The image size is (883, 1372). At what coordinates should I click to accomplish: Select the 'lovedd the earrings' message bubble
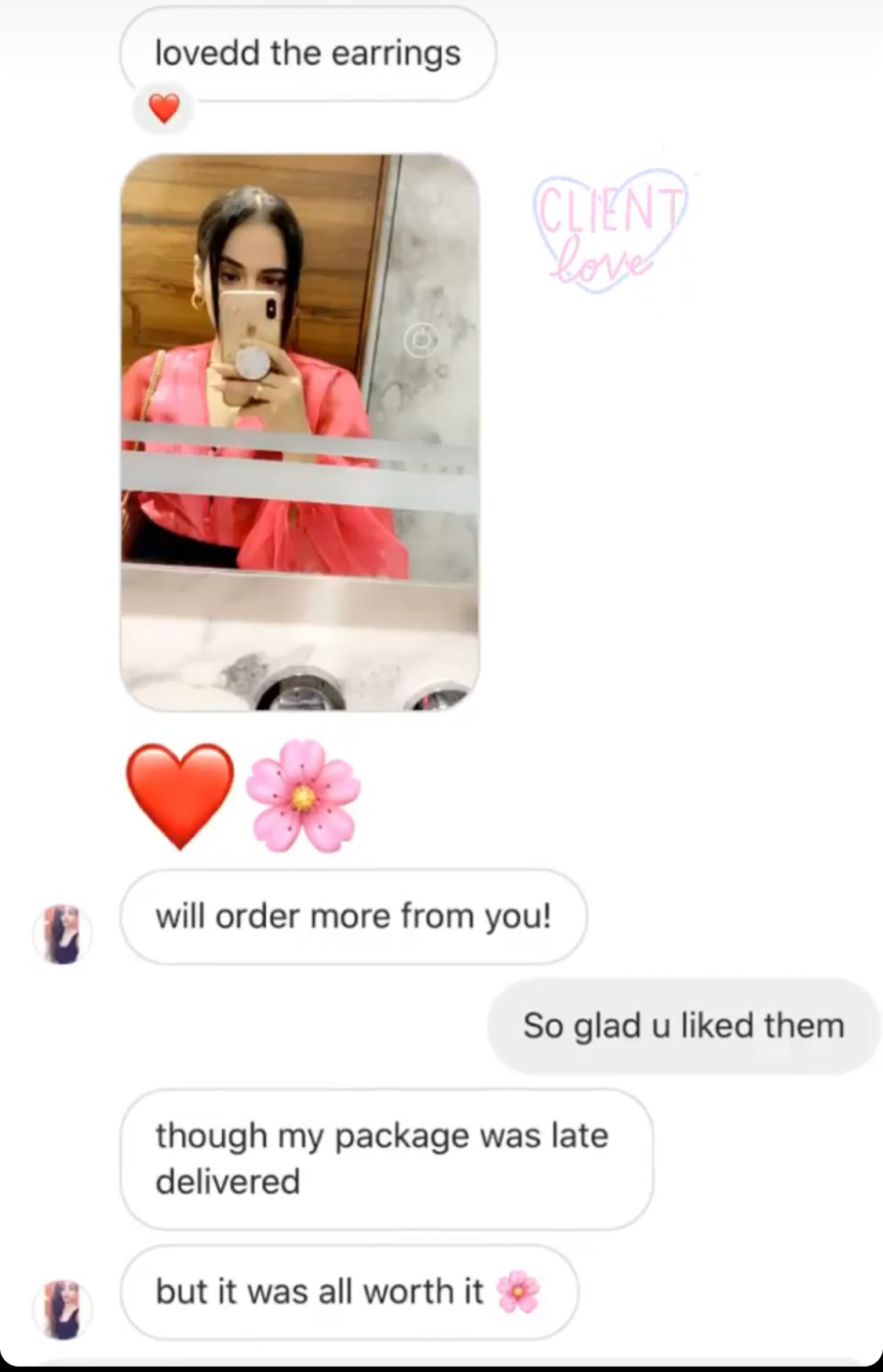[308, 53]
